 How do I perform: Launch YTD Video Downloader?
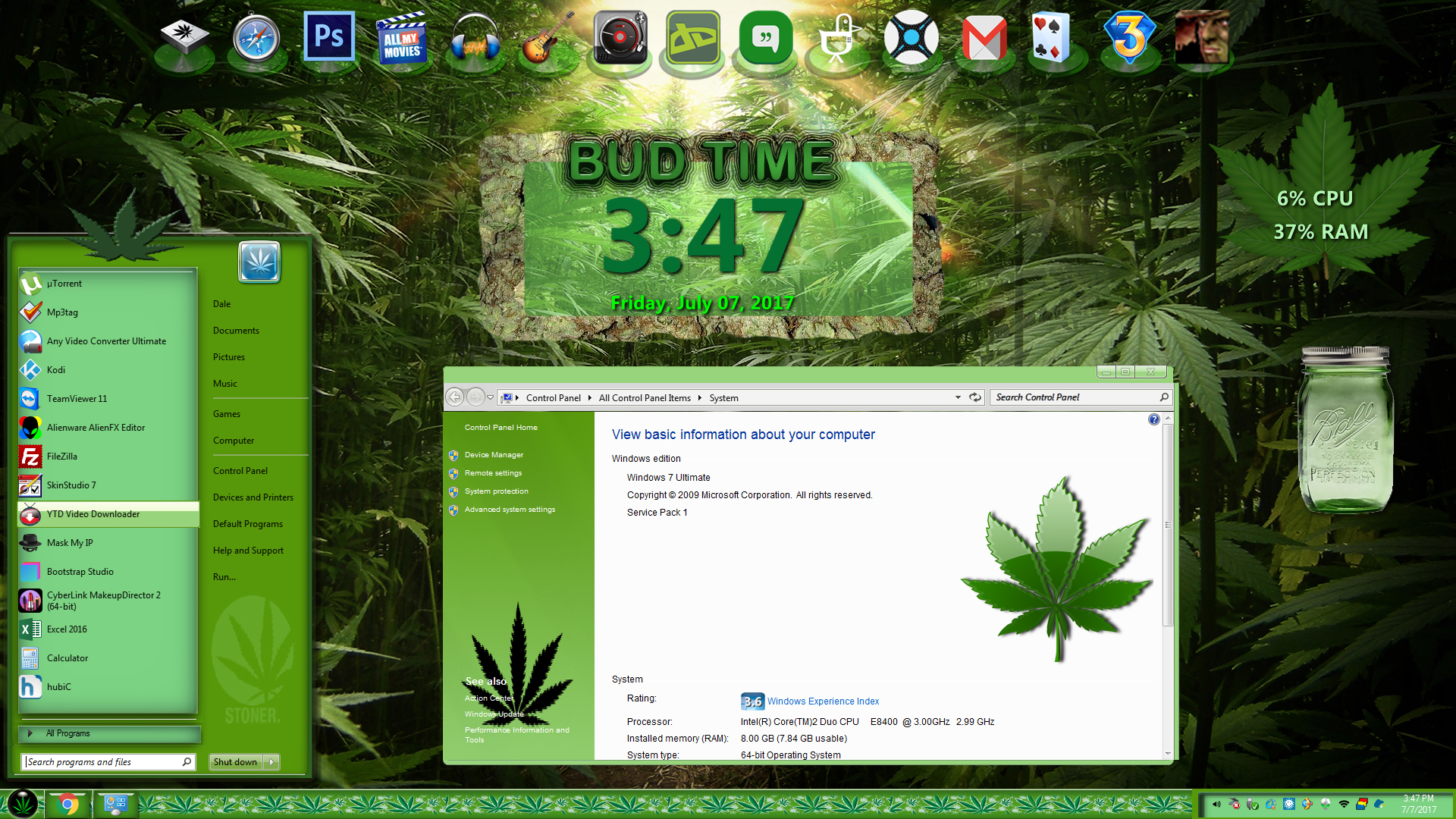[x=108, y=514]
